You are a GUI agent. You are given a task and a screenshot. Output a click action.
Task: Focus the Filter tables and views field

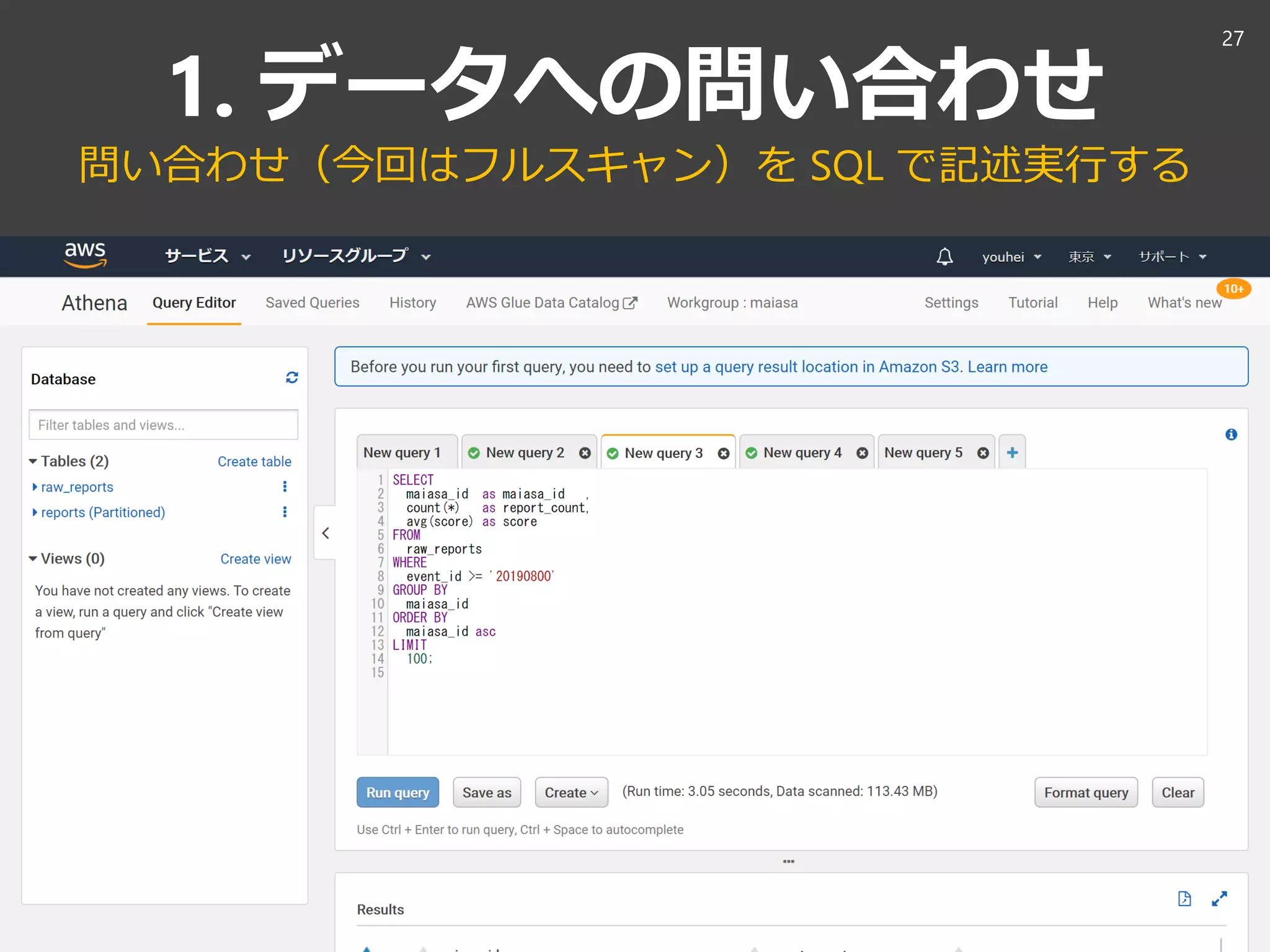[164, 425]
